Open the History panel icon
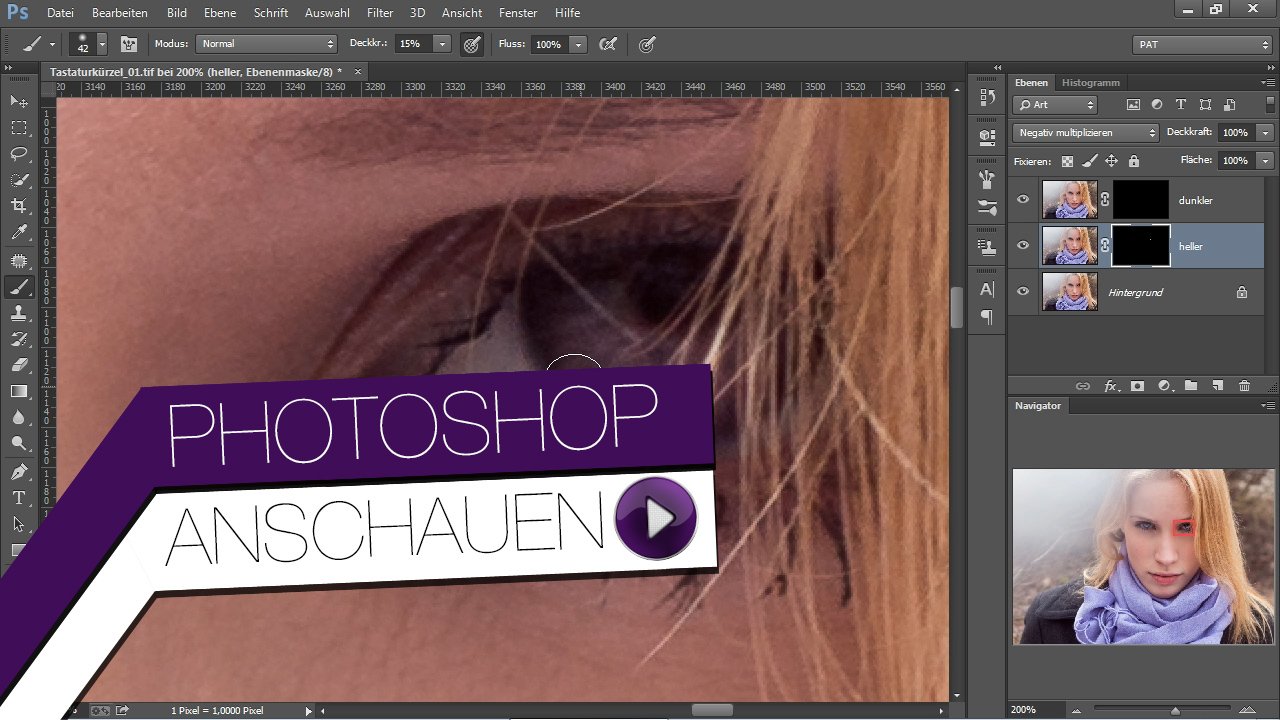1280x720 pixels. 987,97
